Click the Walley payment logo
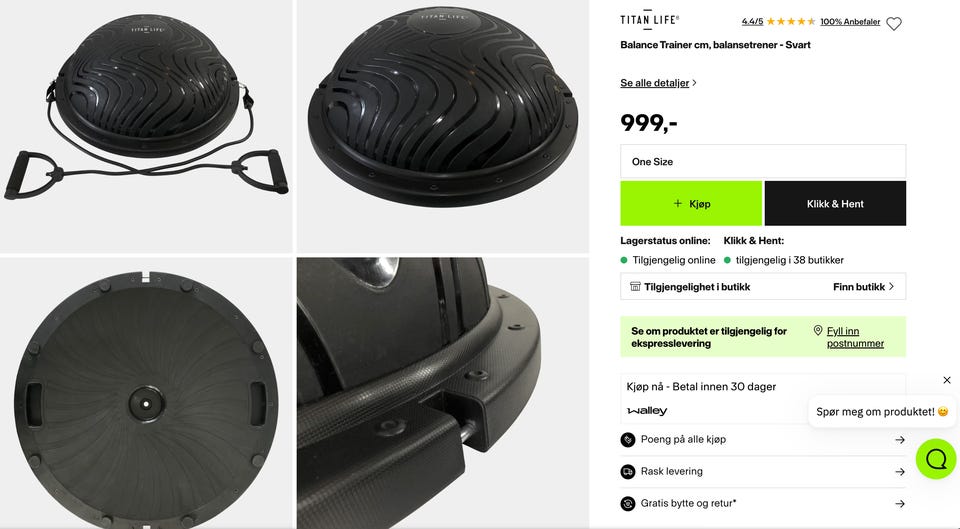Viewport: 960px width, 529px height. click(647, 411)
